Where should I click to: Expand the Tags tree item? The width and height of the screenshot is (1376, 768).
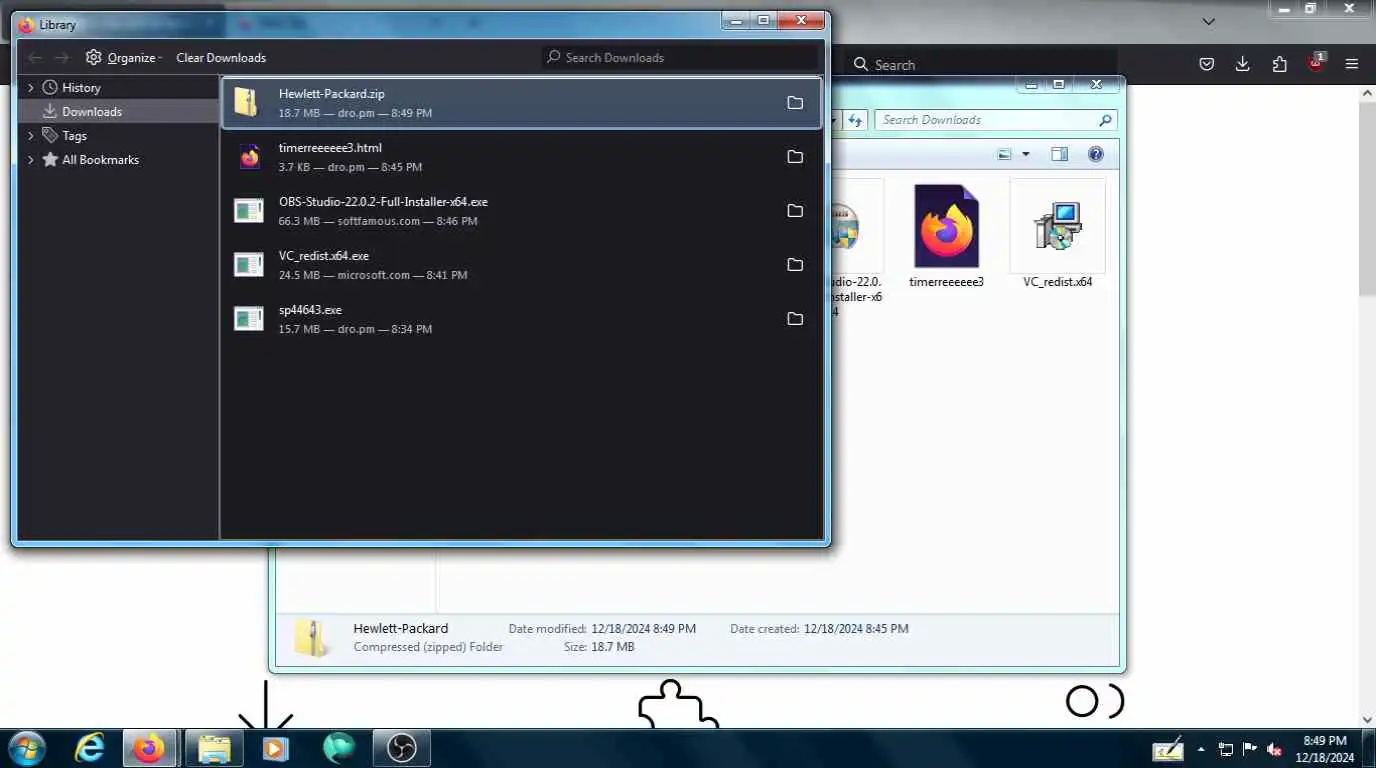tap(31, 136)
